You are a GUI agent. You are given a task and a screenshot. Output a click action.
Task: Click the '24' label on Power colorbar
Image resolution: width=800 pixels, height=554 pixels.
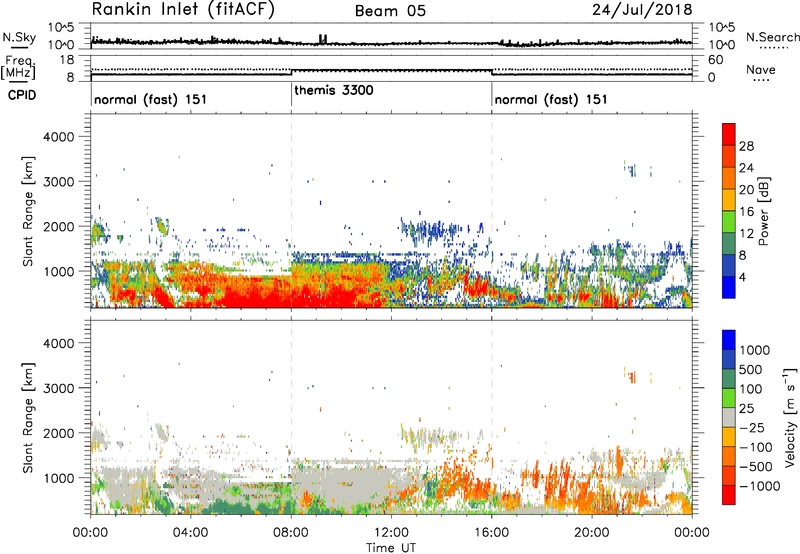(x=746, y=168)
